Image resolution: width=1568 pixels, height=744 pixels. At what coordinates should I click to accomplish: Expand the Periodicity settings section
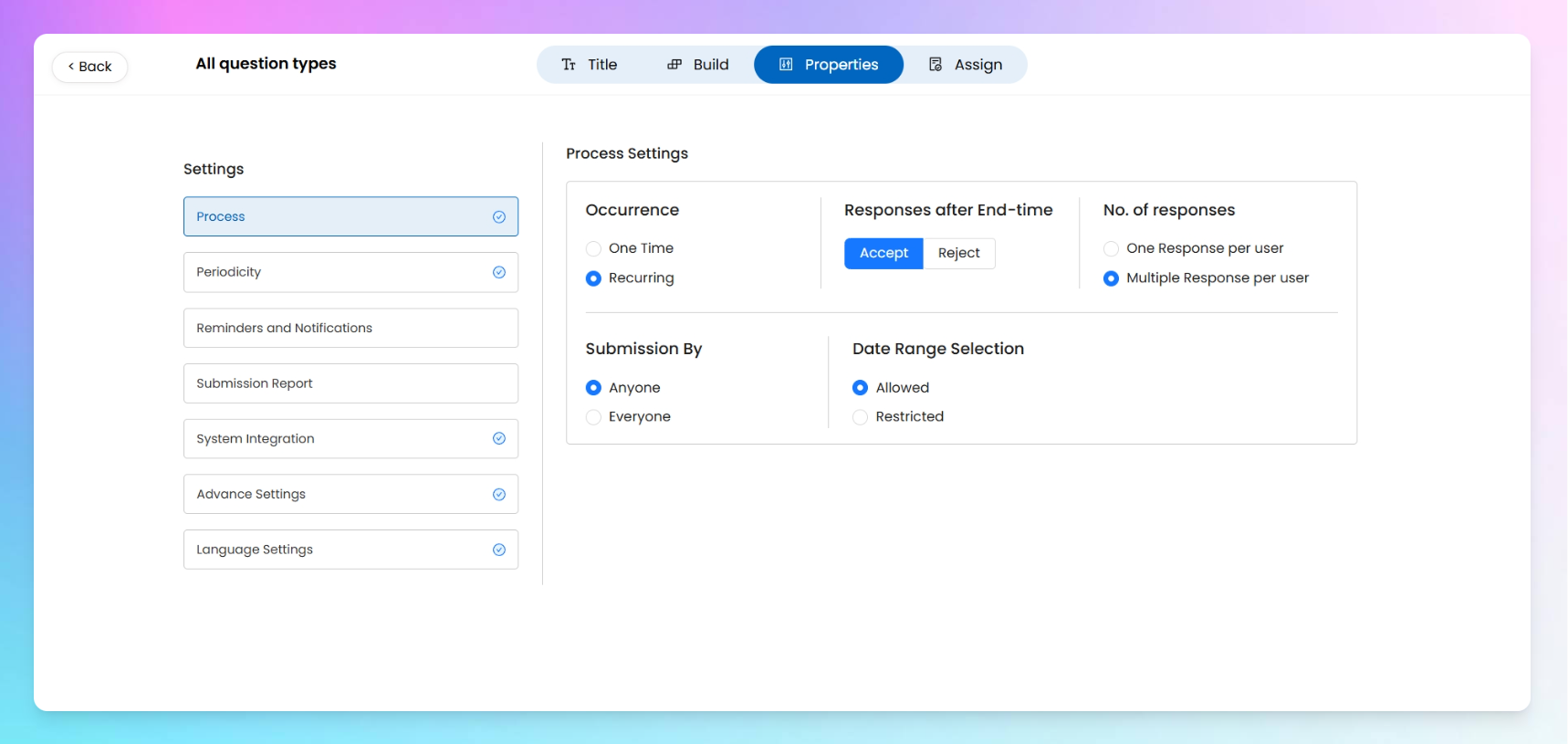tap(350, 272)
